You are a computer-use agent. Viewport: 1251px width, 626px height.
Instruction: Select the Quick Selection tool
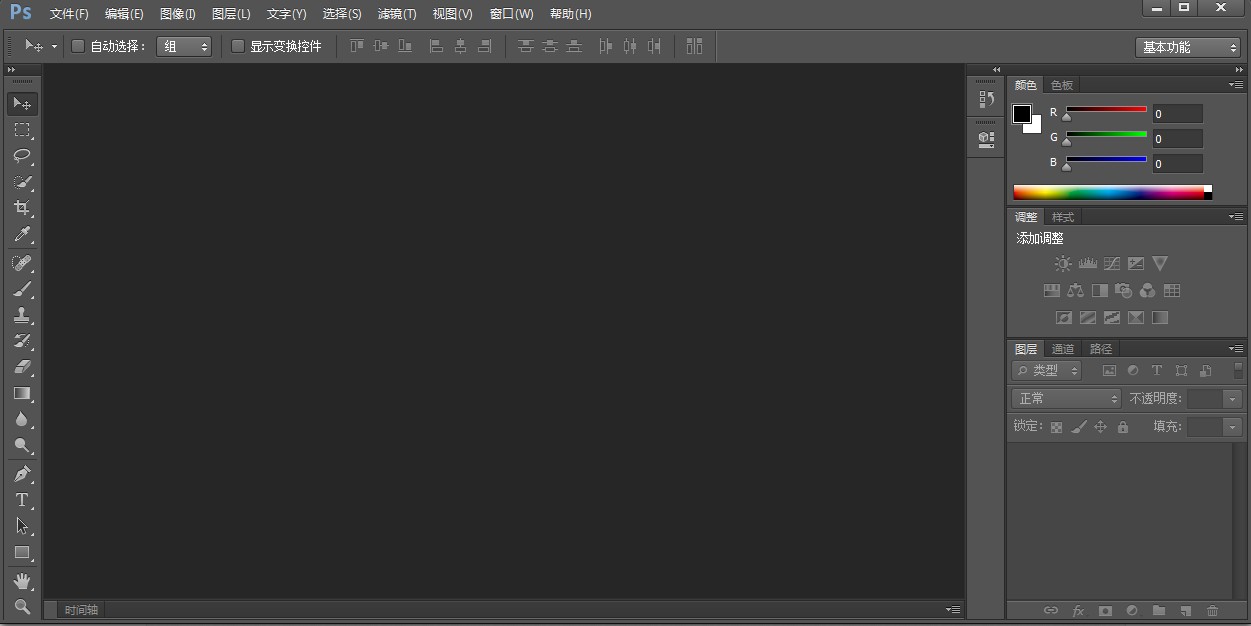[22, 182]
